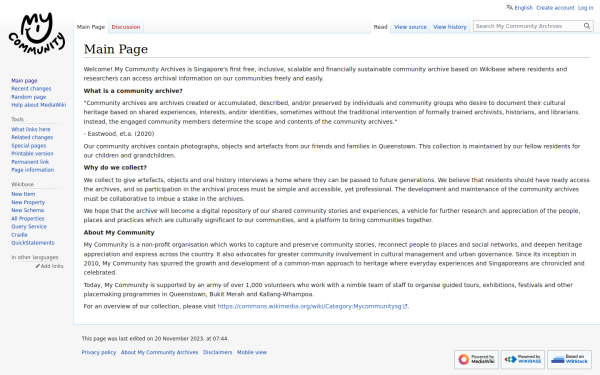Go to Main page in sidebar
The height and width of the screenshot is (375, 600).
24,81
